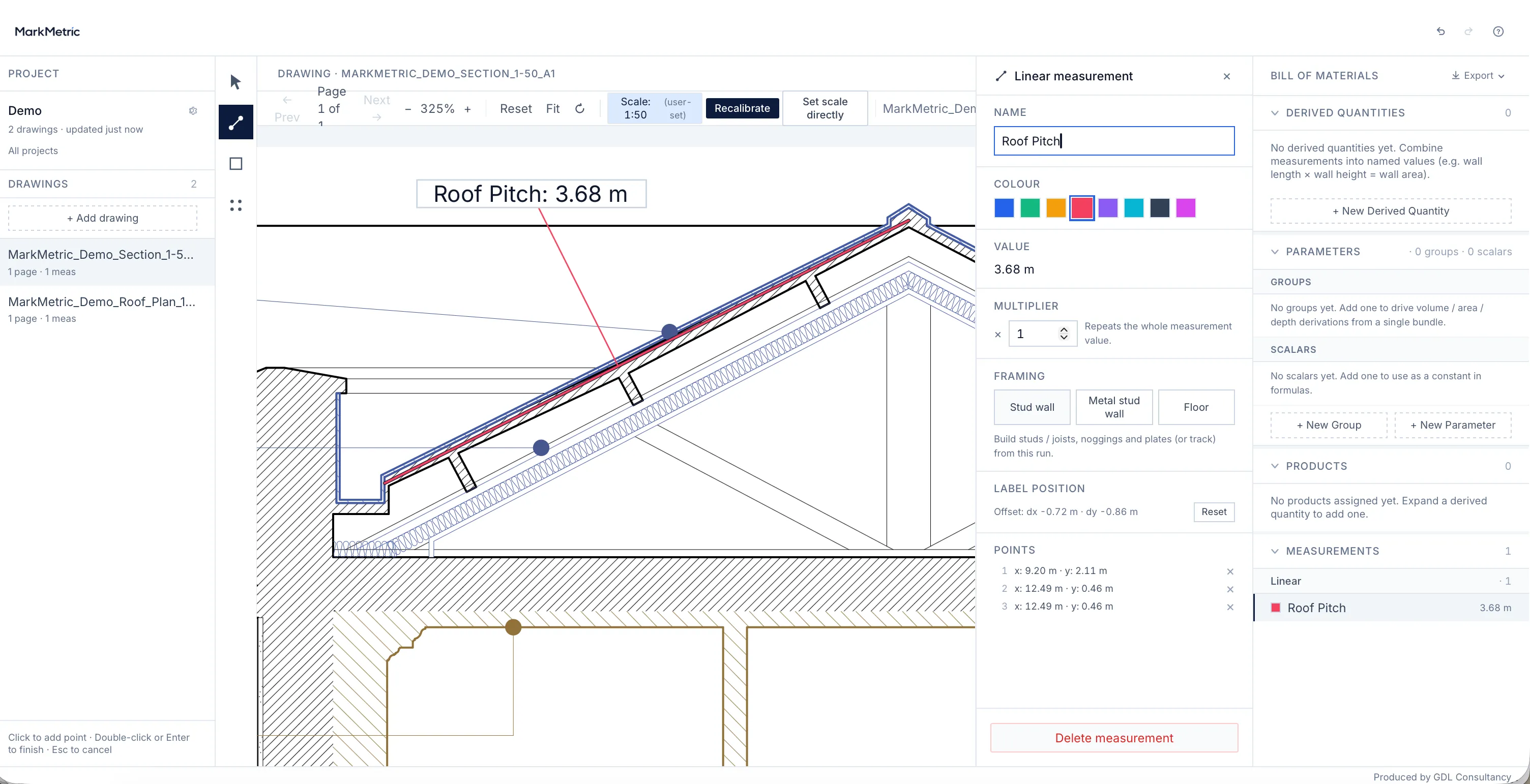Click Reset view in toolbar

[516, 109]
